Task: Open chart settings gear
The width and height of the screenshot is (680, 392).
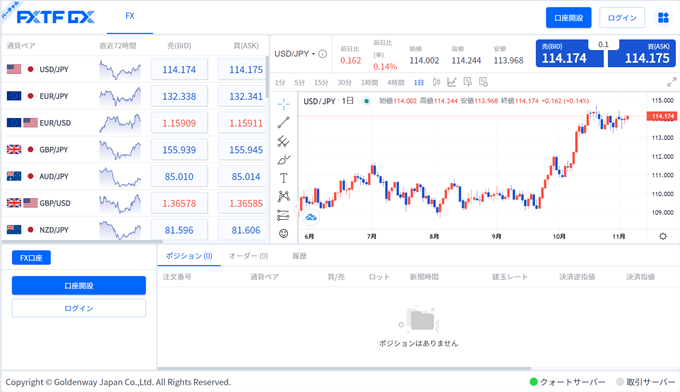Action: pos(663,236)
